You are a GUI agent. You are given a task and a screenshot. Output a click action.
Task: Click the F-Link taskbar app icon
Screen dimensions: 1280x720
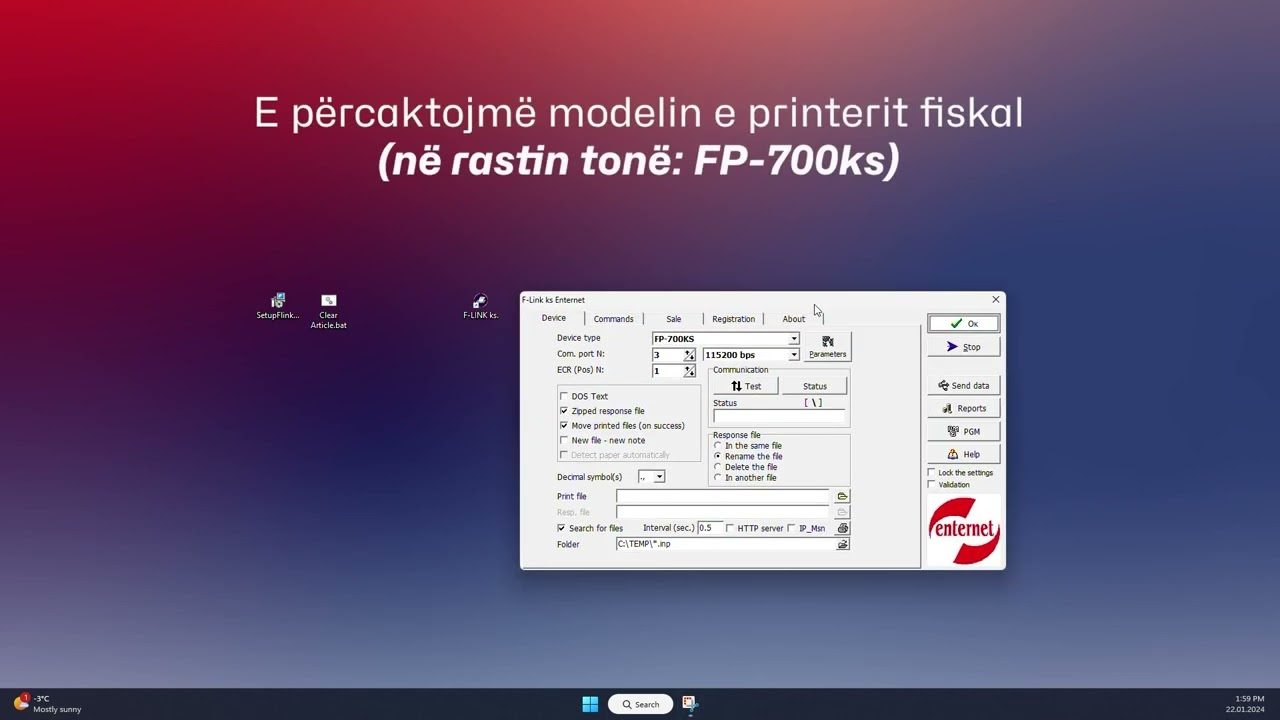(689, 704)
